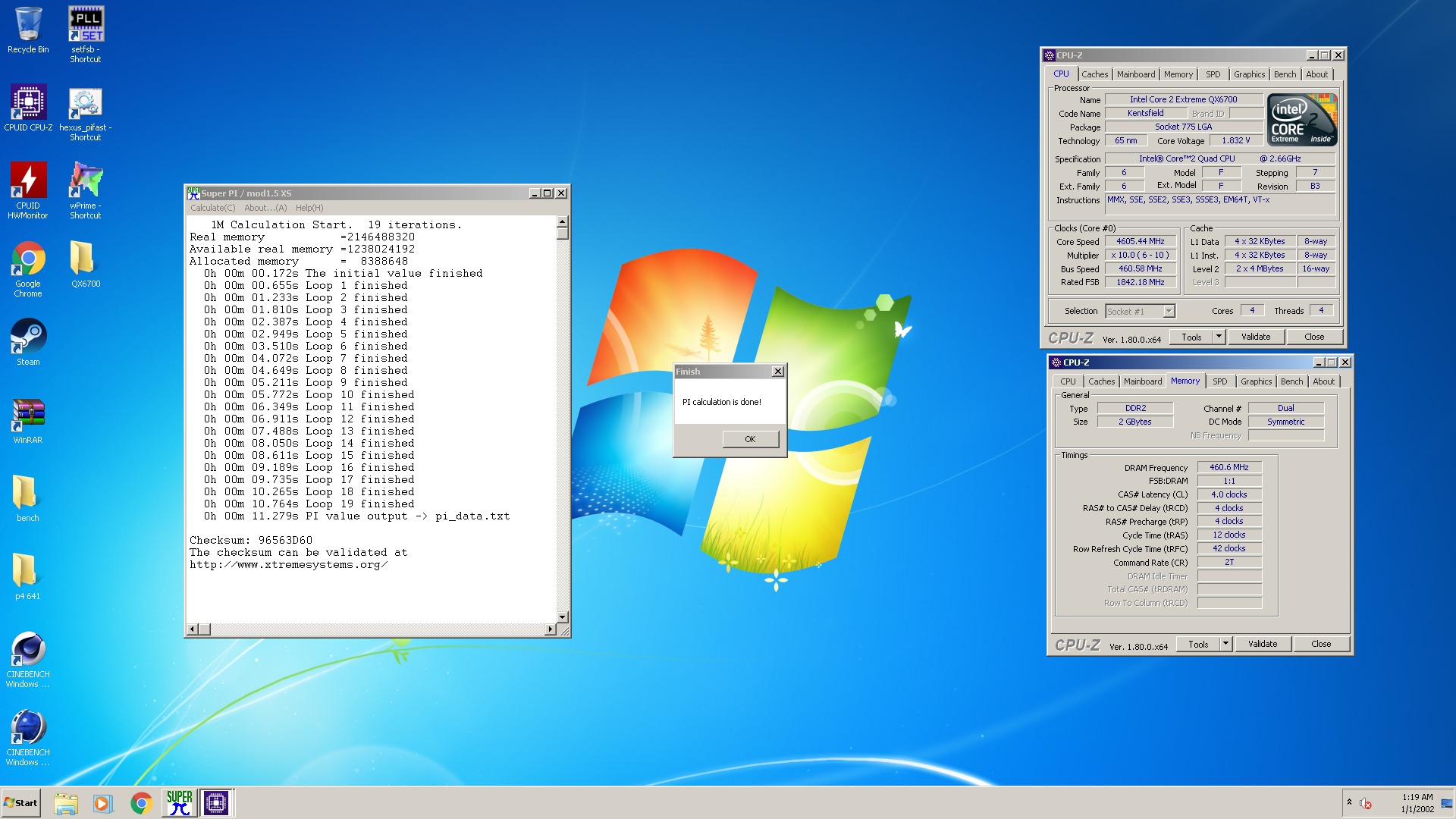Open Google Chrome desktop icon

(x=28, y=269)
